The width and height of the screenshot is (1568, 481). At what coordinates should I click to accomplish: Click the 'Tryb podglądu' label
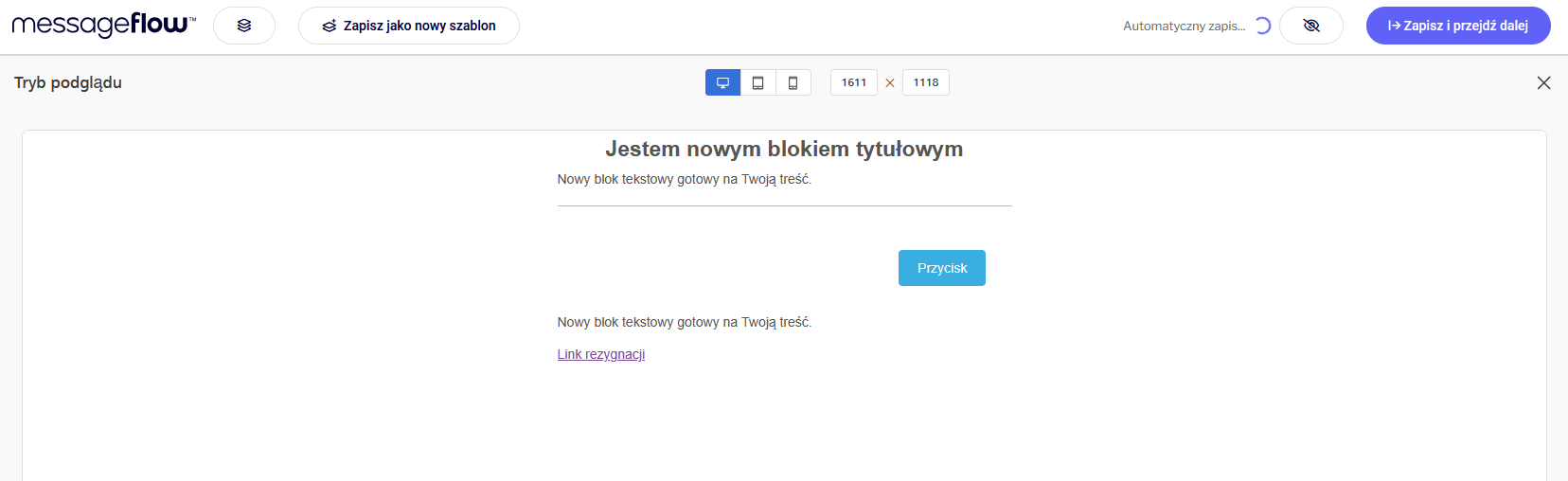pyautogui.click(x=68, y=82)
